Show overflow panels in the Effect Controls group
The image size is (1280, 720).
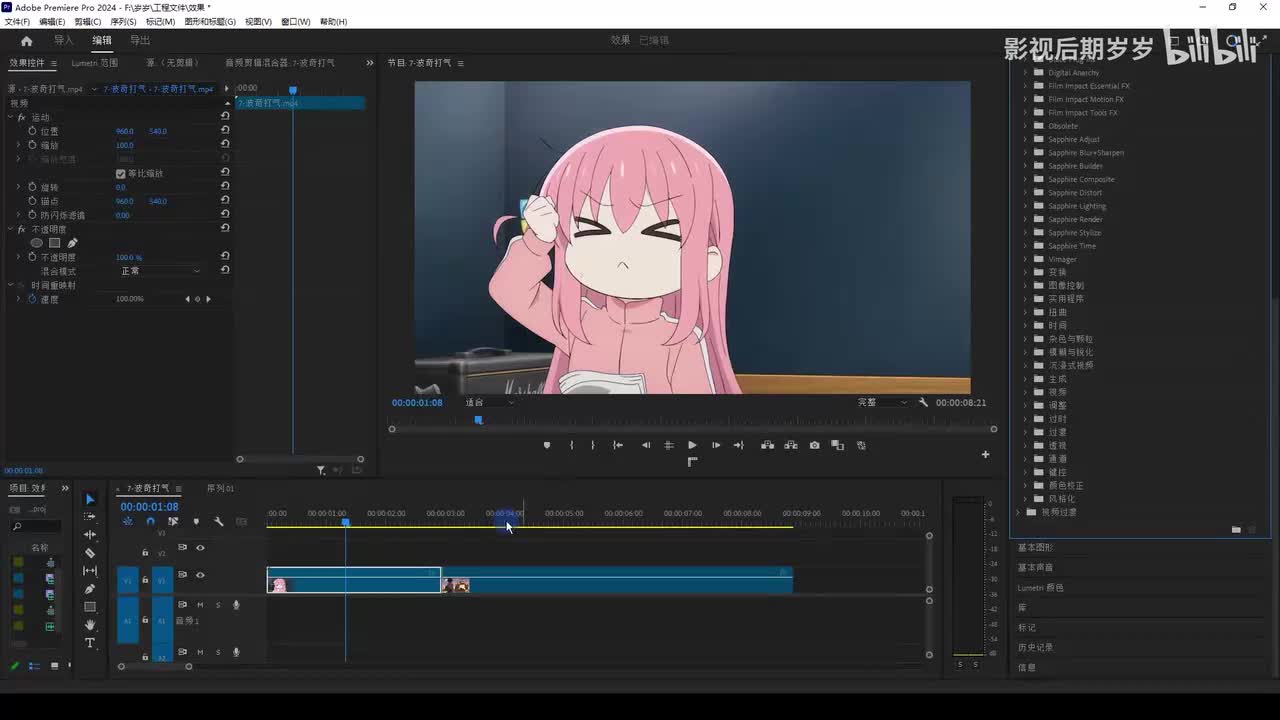pyautogui.click(x=369, y=63)
